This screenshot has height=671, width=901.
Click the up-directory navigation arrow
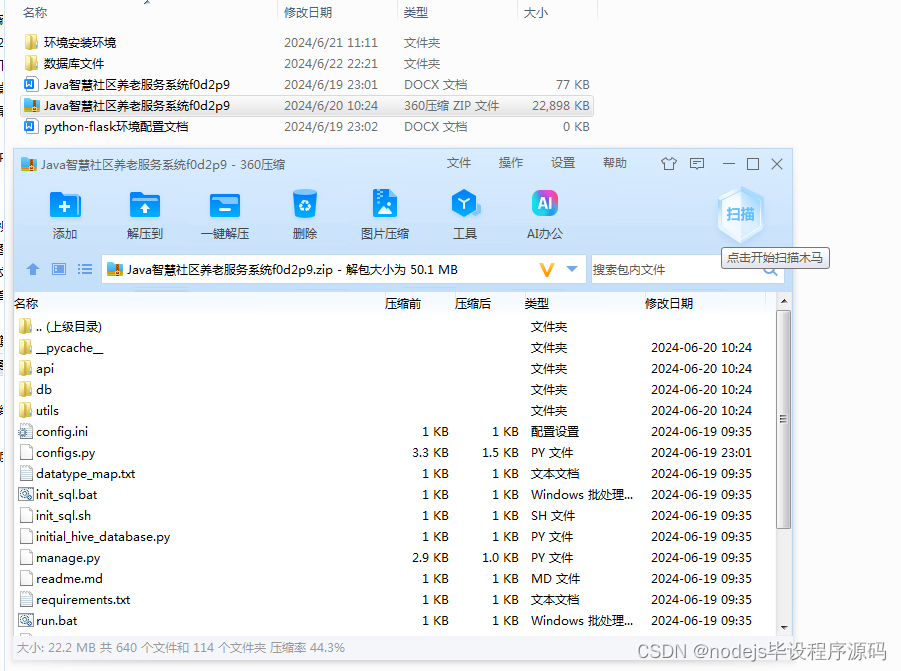[32, 270]
